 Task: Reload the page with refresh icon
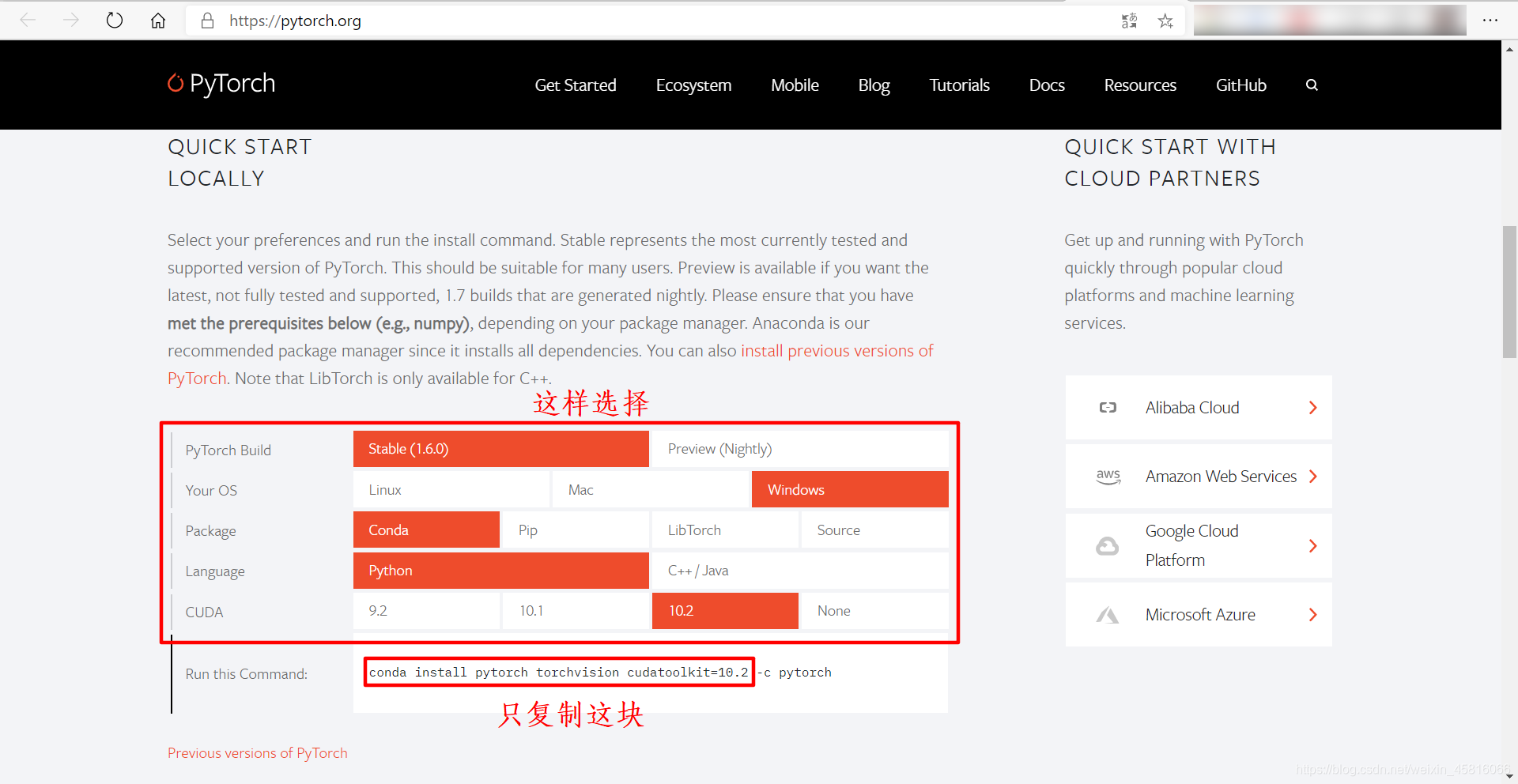(x=115, y=21)
